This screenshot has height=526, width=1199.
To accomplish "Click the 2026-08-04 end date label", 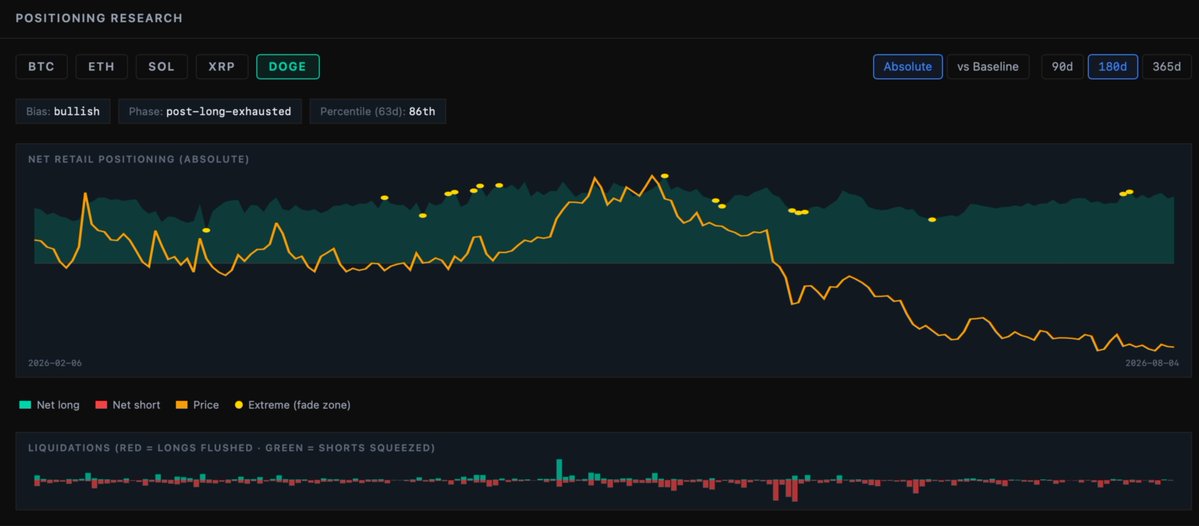I will 1152,363.
